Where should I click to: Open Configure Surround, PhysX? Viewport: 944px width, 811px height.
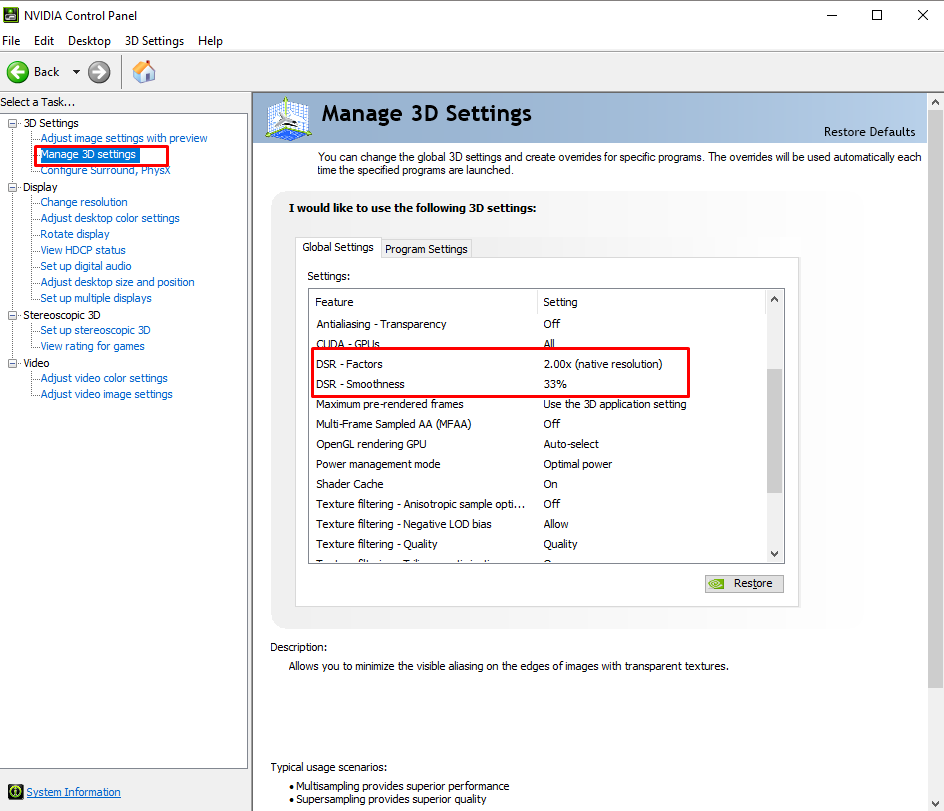pos(105,170)
